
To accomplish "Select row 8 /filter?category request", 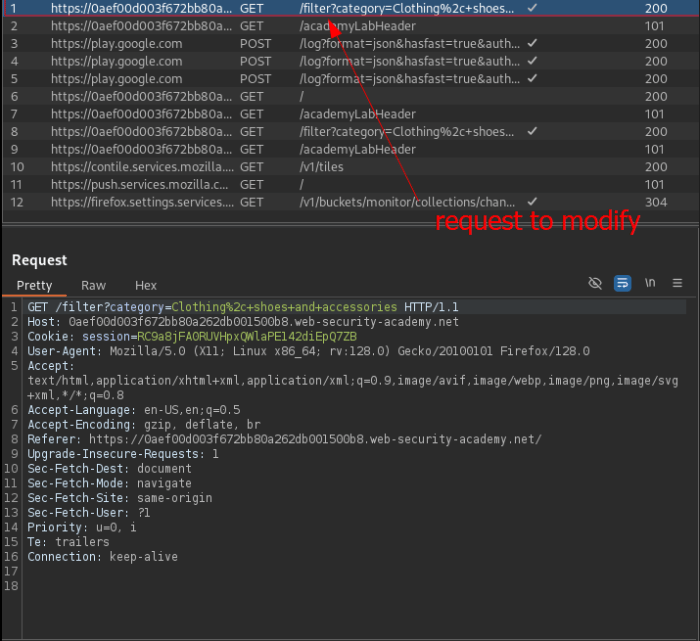I will pyautogui.click(x=350, y=132).
